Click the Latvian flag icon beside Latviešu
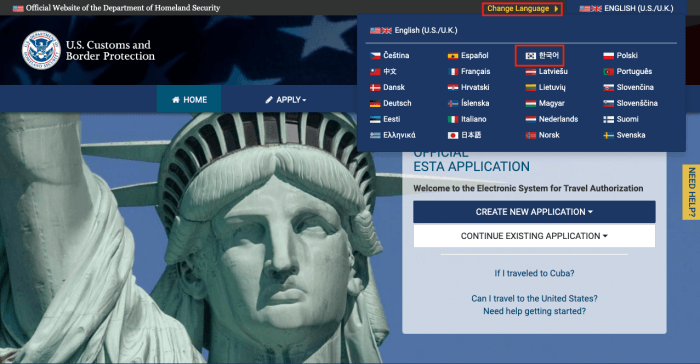This screenshot has height=364, width=700. pyautogui.click(x=530, y=71)
